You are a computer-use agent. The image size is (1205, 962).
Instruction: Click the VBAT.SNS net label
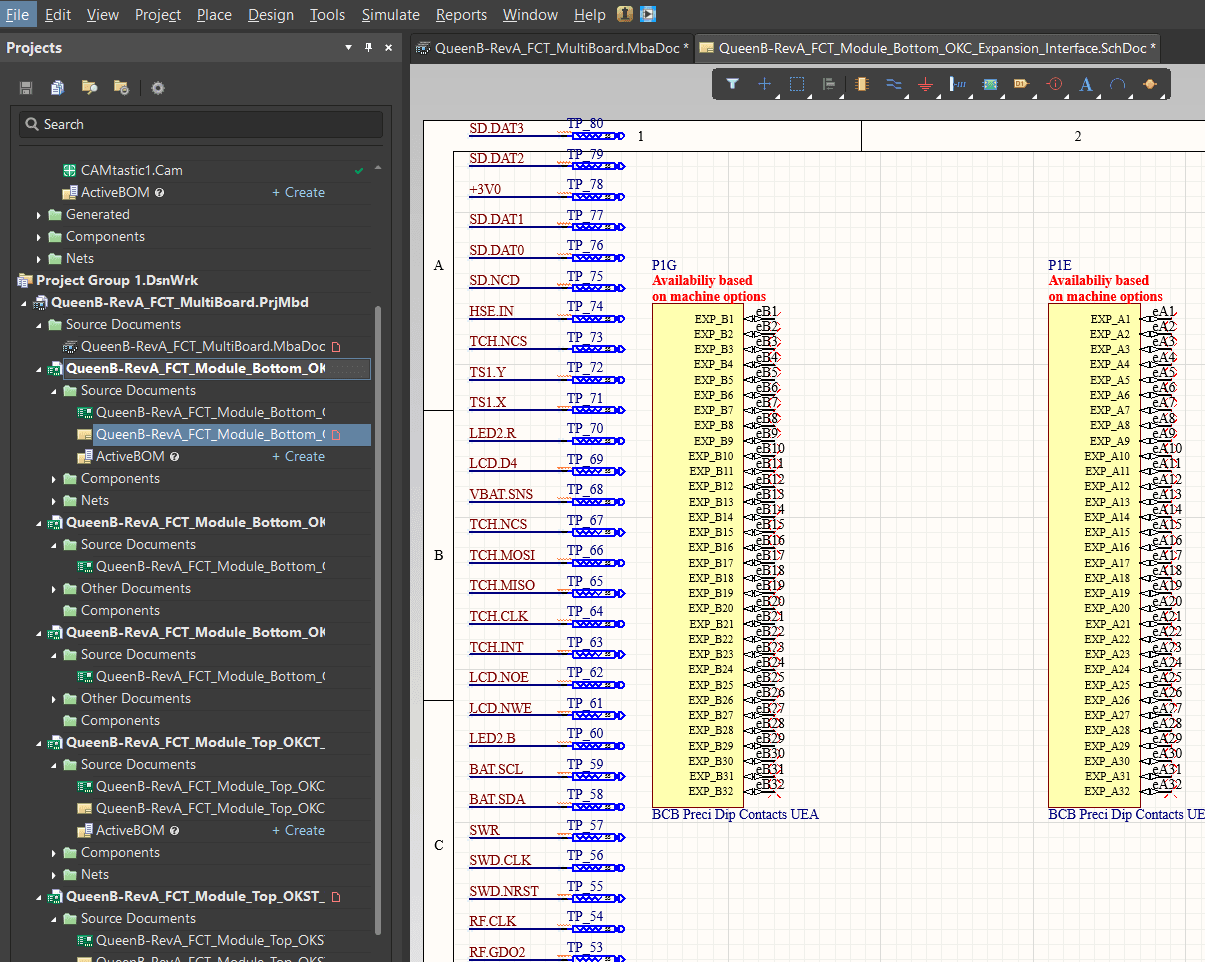501,494
